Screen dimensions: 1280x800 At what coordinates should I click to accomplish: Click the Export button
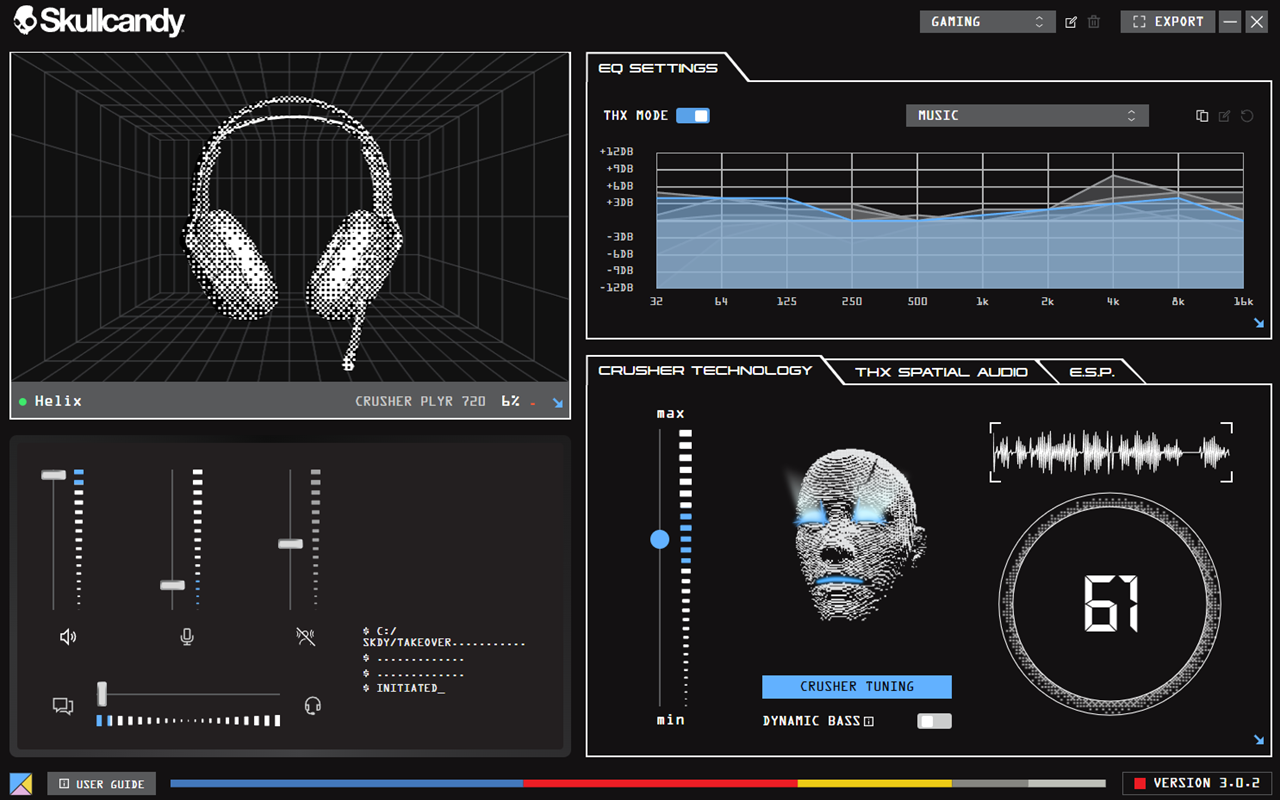pyautogui.click(x=1167, y=22)
